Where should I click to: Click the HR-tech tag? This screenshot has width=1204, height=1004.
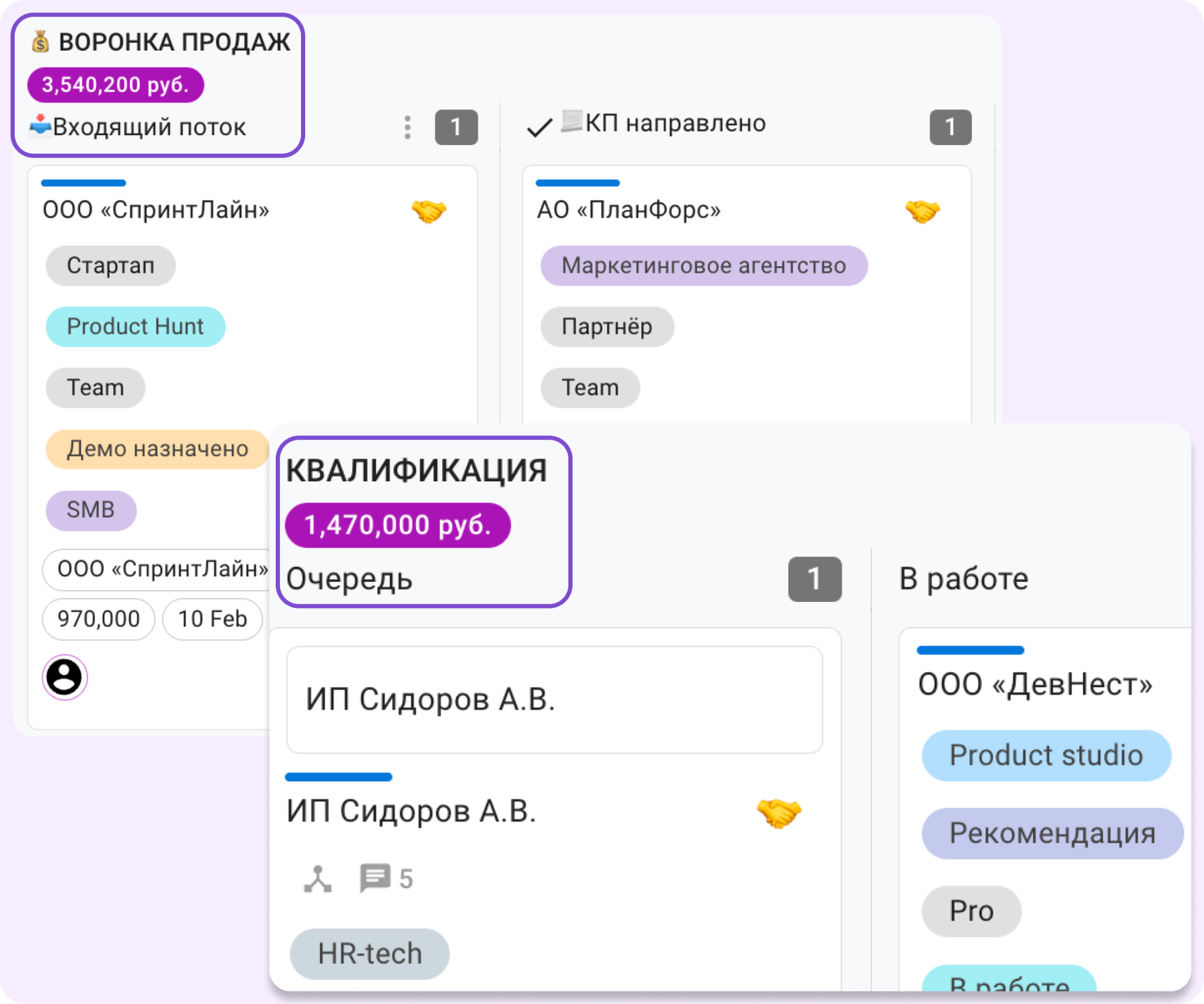[x=369, y=953]
